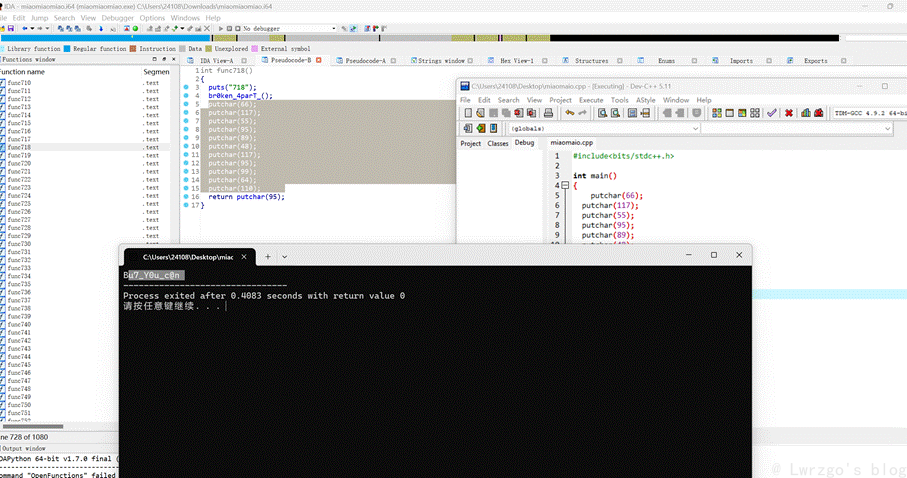Open IDA jump forward history dropdown arrow
The height and width of the screenshot is (478, 907).
tap(47, 28)
